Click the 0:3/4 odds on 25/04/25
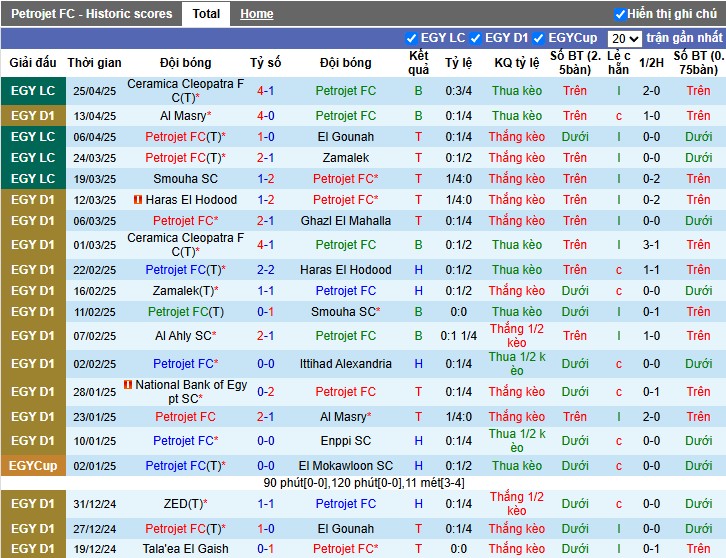The width and height of the screenshot is (726, 558). click(x=458, y=91)
